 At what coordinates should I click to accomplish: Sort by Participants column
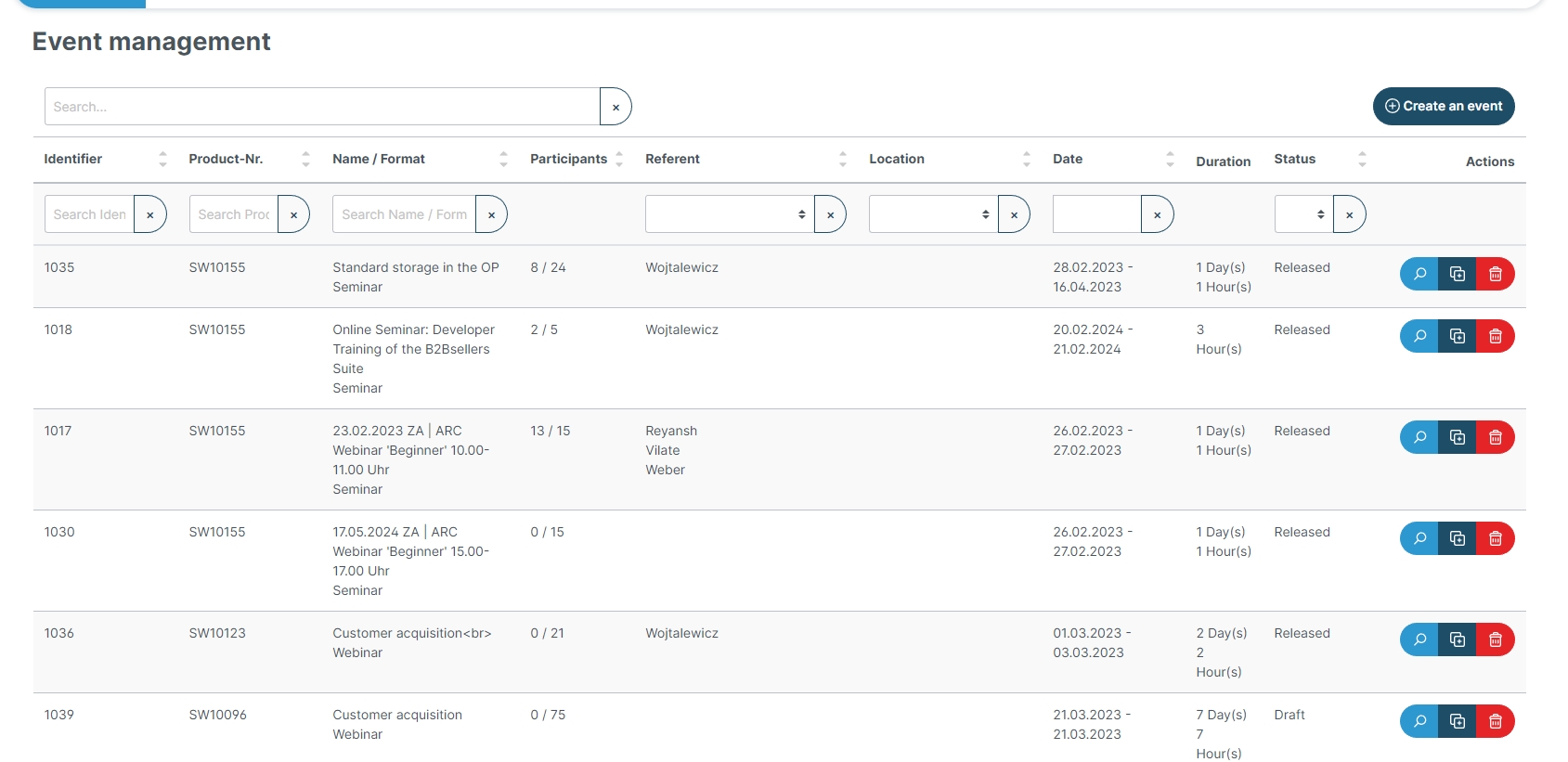point(568,159)
